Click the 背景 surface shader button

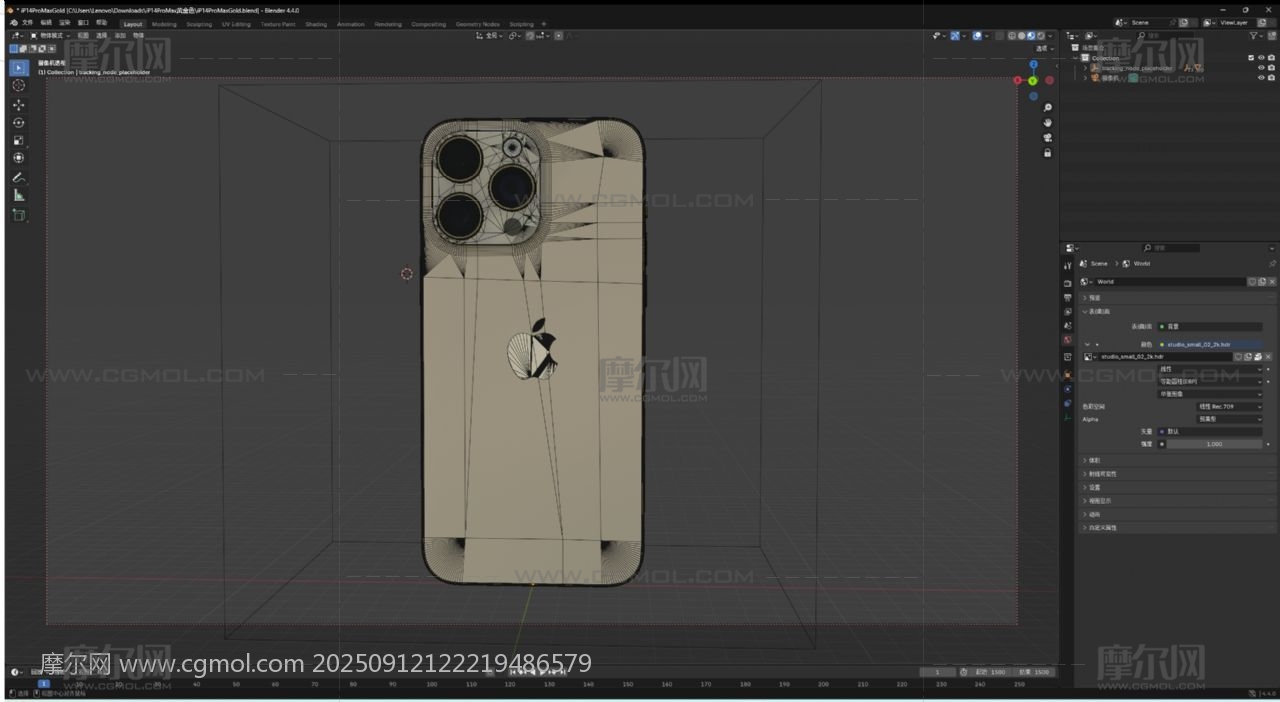pos(1210,326)
